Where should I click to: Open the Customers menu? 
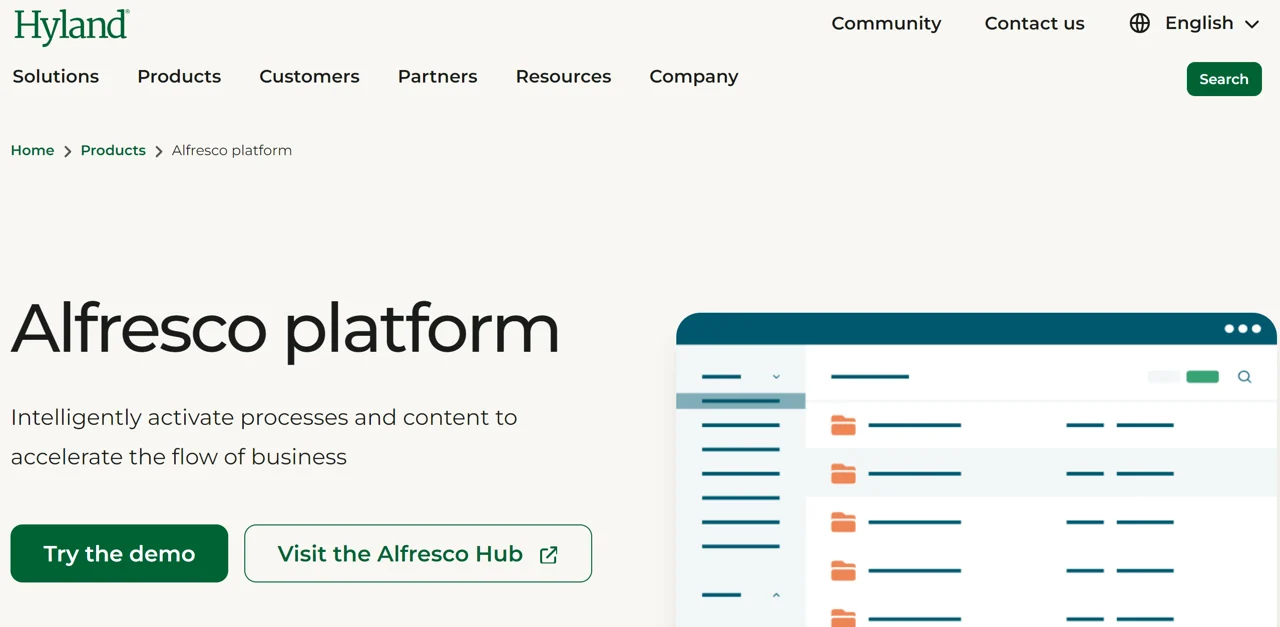pos(309,76)
